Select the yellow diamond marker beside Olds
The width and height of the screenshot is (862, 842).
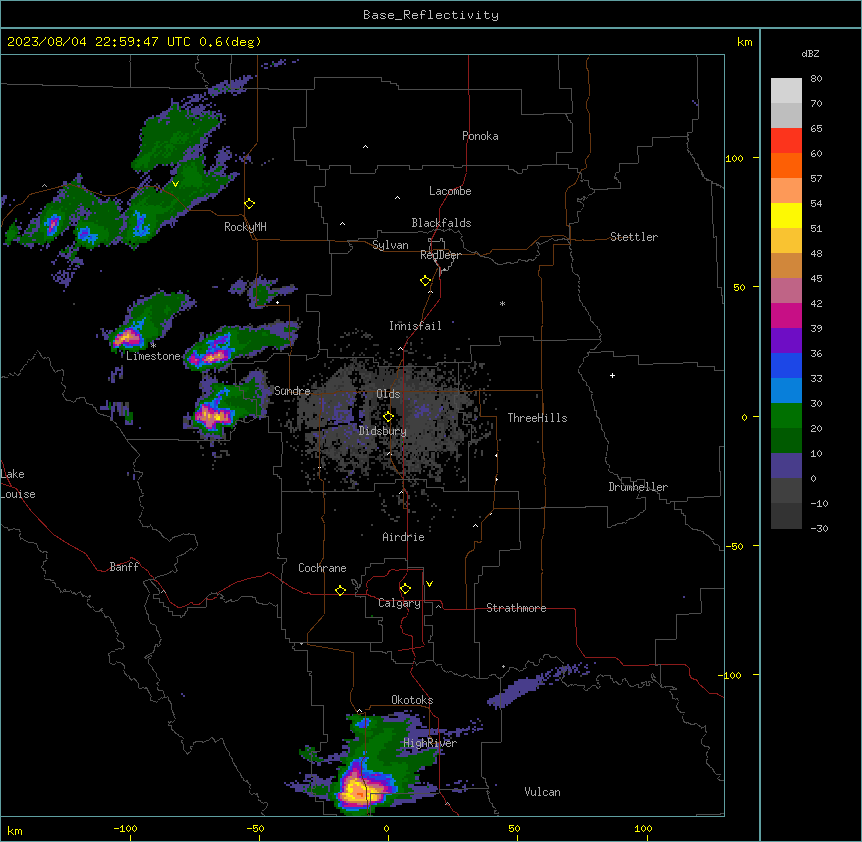point(389,417)
